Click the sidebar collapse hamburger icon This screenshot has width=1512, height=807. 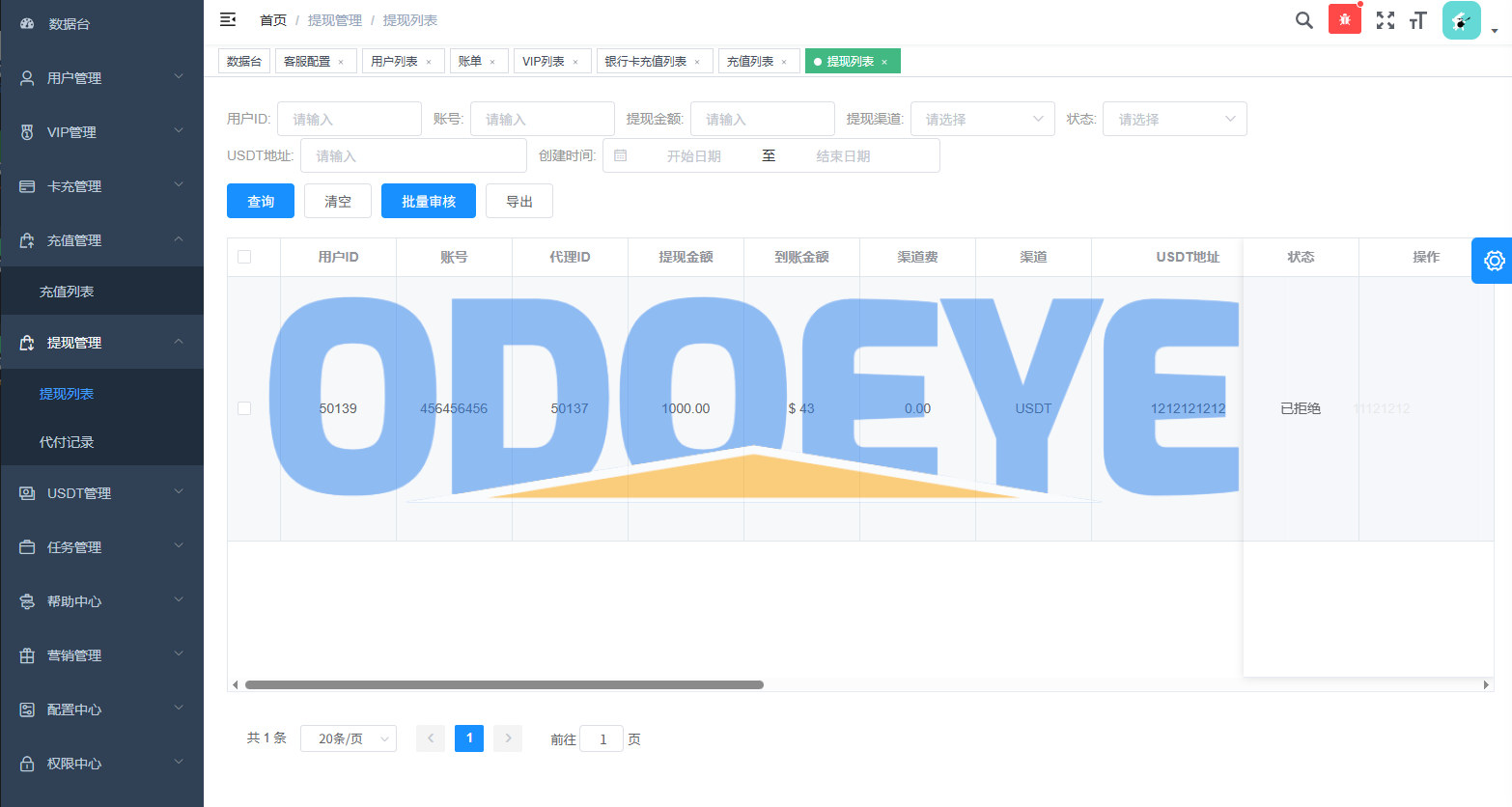(x=228, y=19)
